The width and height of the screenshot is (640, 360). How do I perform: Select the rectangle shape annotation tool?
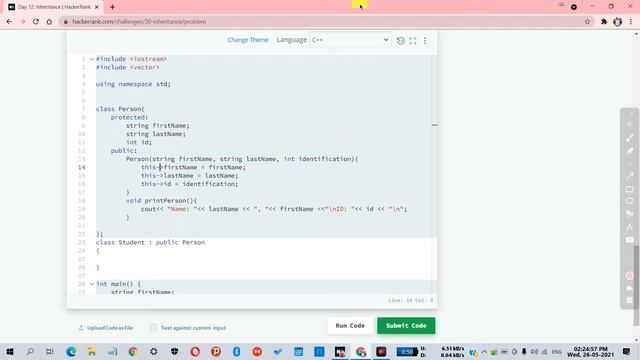click(629, 189)
